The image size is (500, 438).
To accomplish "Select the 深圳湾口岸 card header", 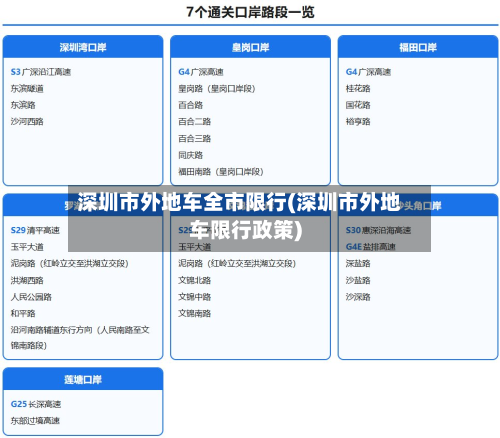I will coord(83,47).
